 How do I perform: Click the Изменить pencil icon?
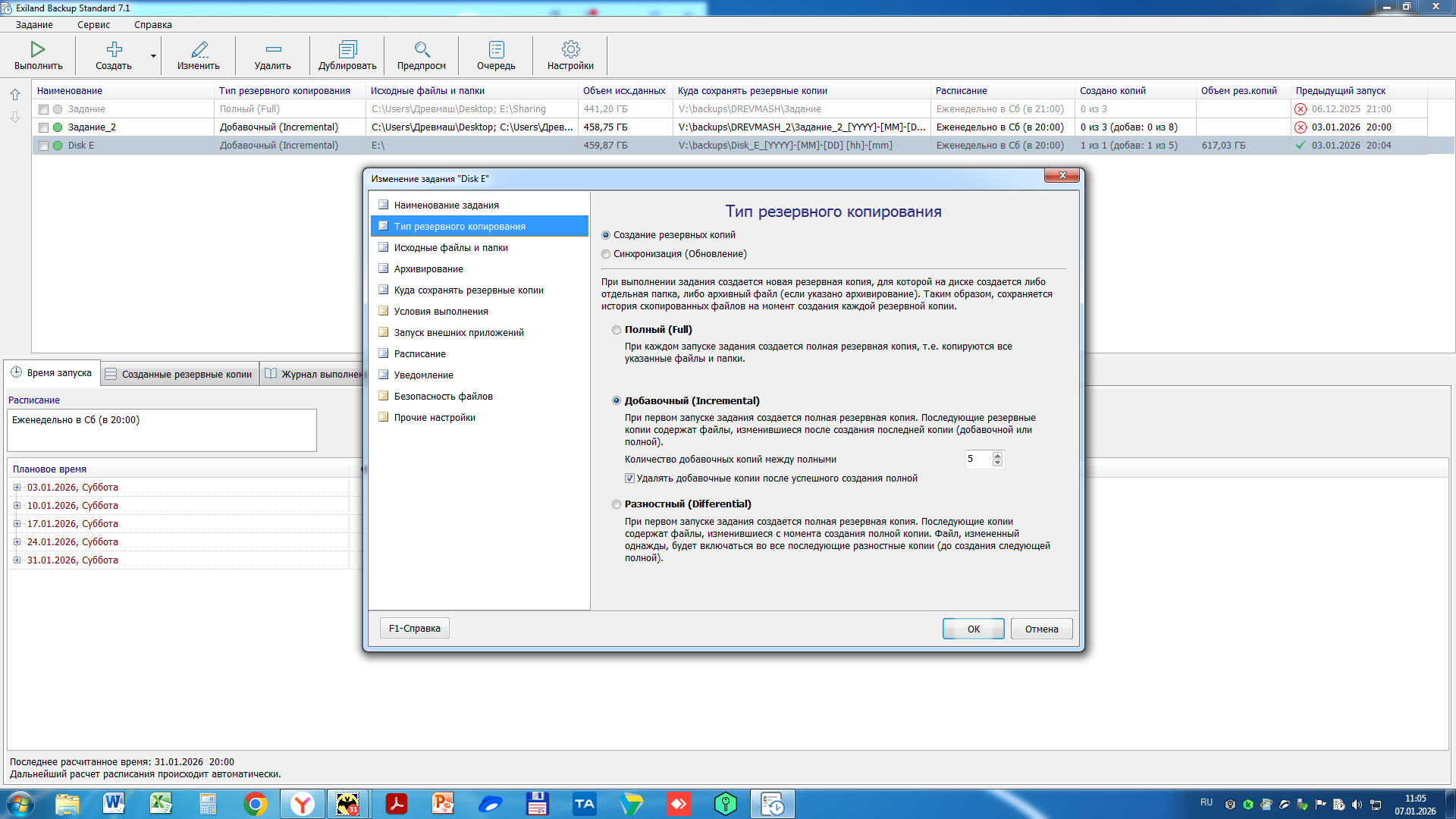[x=199, y=50]
